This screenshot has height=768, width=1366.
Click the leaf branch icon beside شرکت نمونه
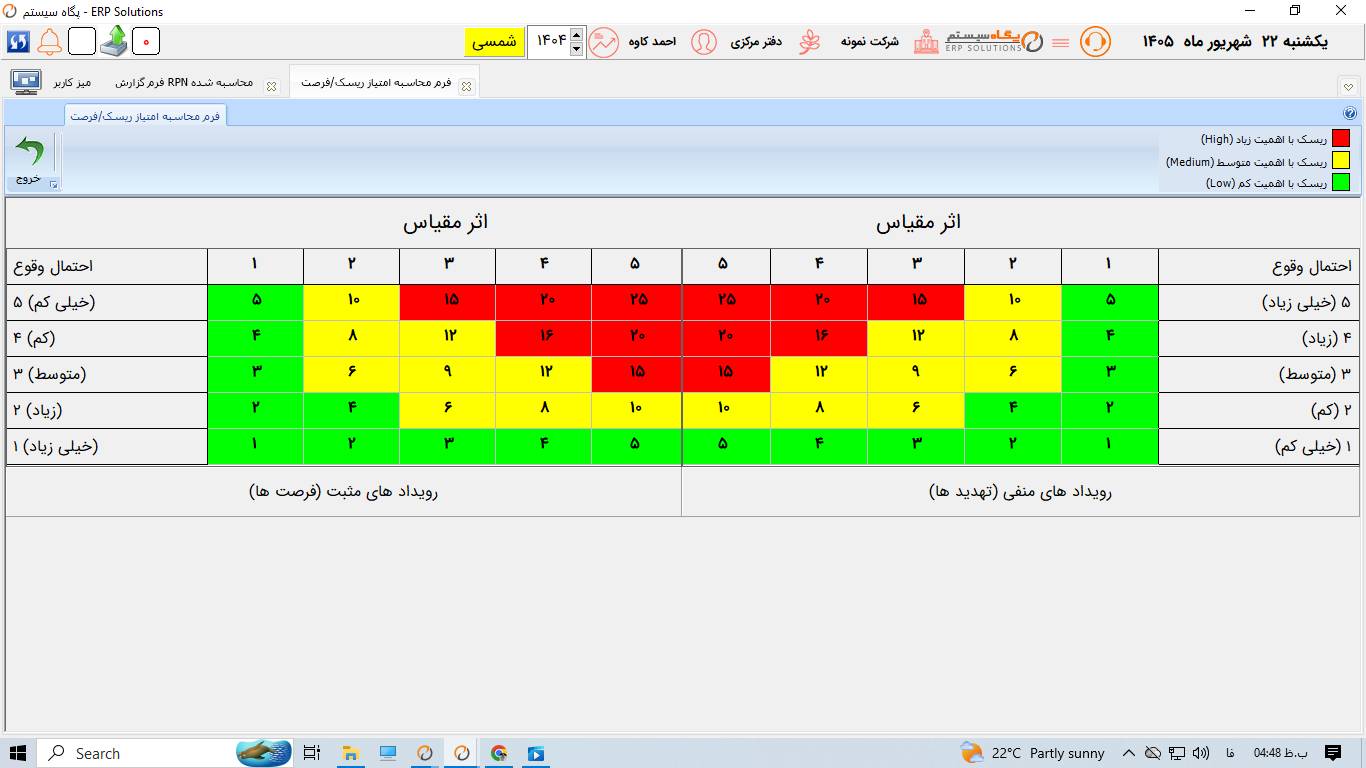click(x=809, y=42)
